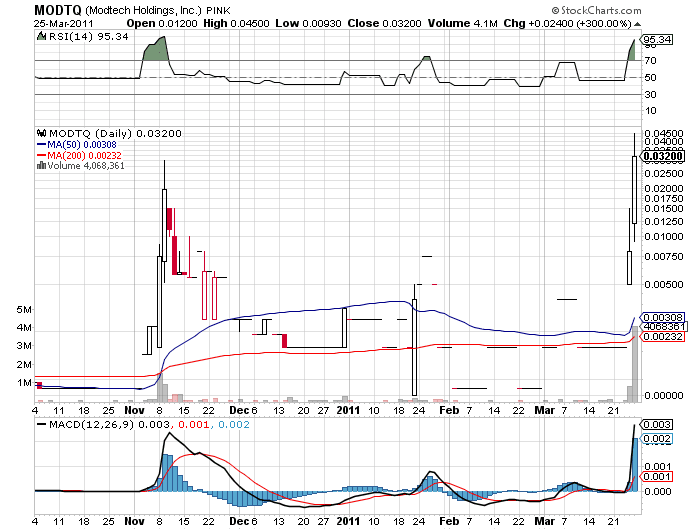This screenshot has height=530, width=700.
Task: Click the candlestick icon beside MODTQ (Daily)
Action: 42,133
